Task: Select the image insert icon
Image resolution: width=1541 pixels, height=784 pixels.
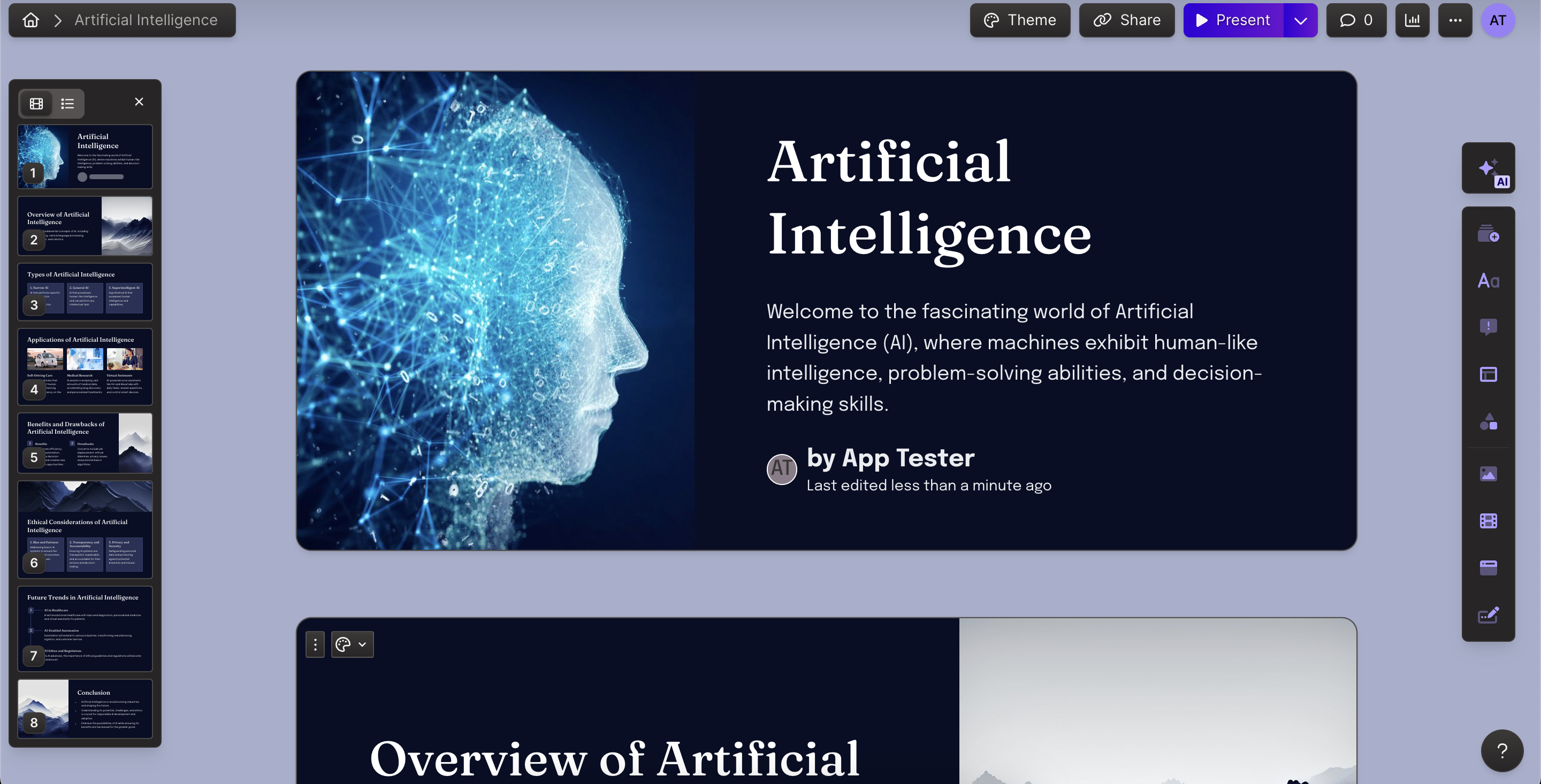Action: (x=1488, y=472)
